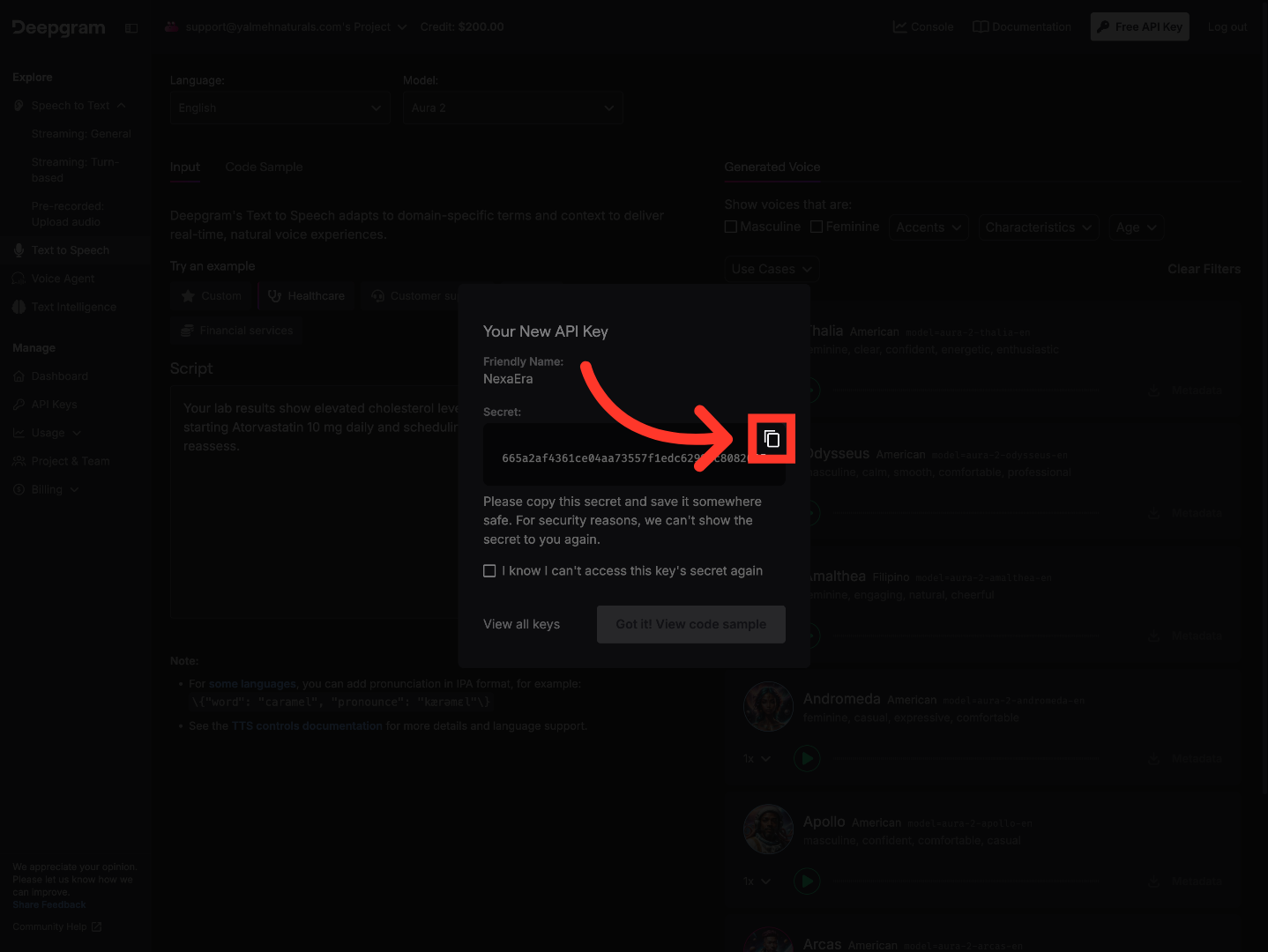Copy the API key secret with copy icon
The image size is (1268, 952).
click(772, 438)
